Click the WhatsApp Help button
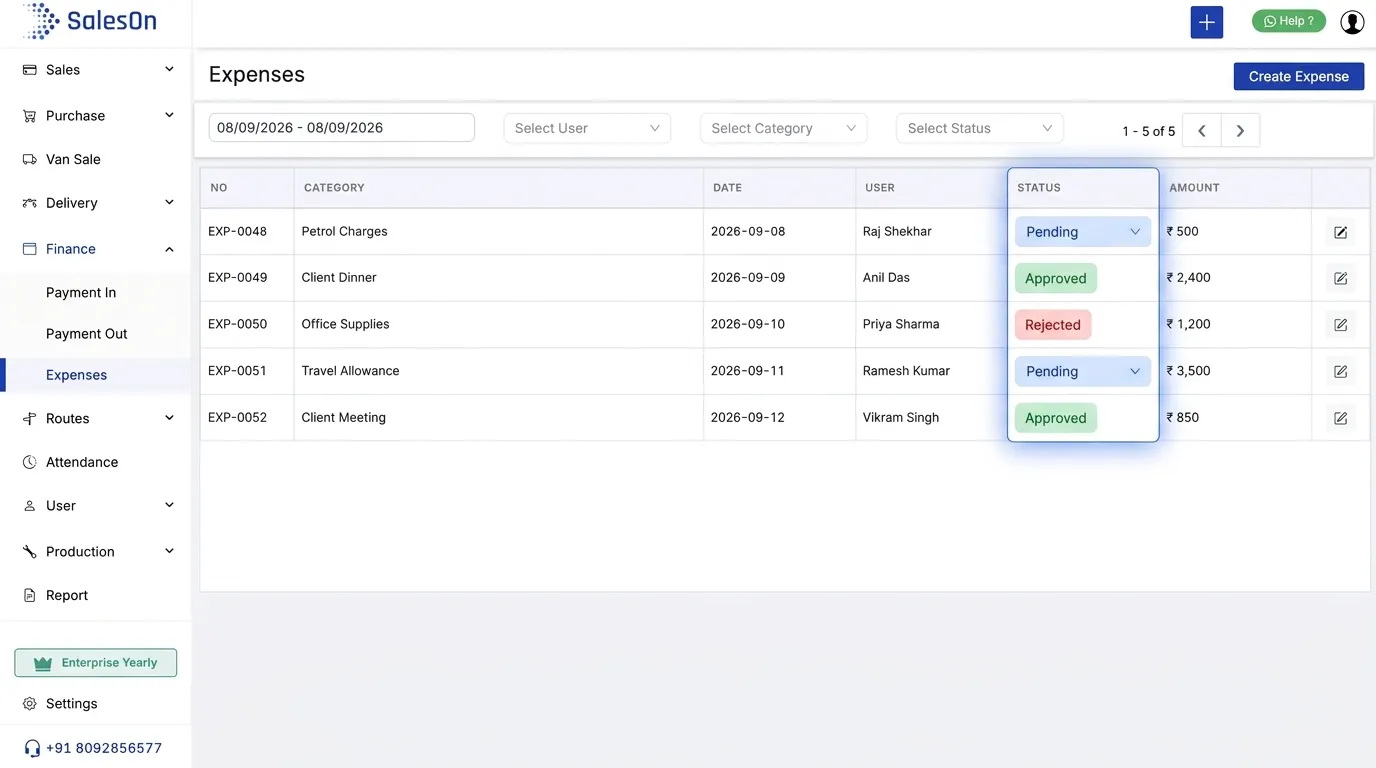 [x=1288, y=21]
